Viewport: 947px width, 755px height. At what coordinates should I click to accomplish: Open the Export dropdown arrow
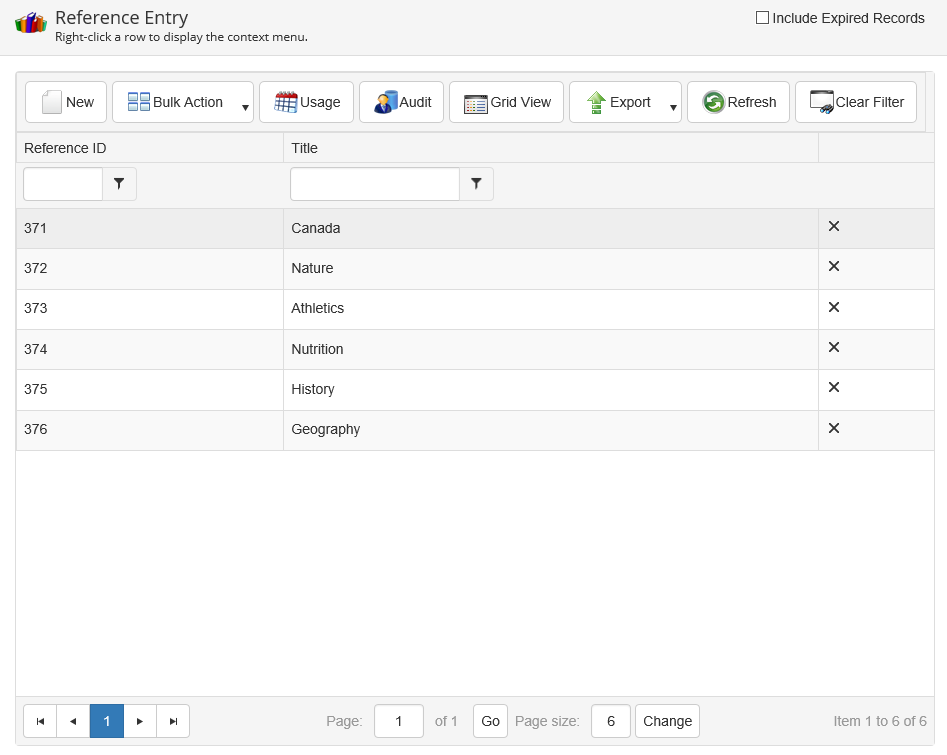point(673,107)
